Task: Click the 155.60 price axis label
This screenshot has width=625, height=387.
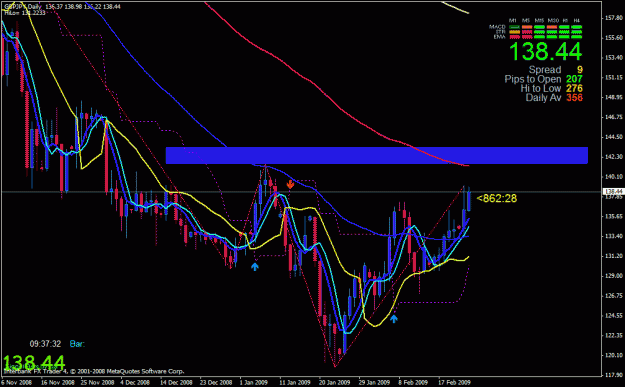Action: coord(614,37)
